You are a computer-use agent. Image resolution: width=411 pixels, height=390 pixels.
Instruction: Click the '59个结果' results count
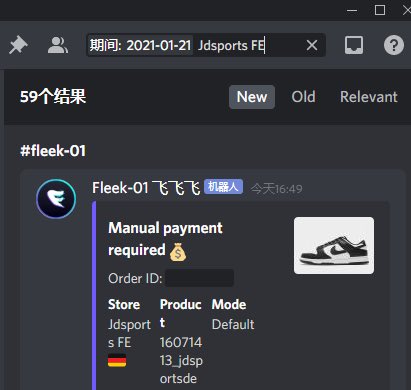(53, 97)
